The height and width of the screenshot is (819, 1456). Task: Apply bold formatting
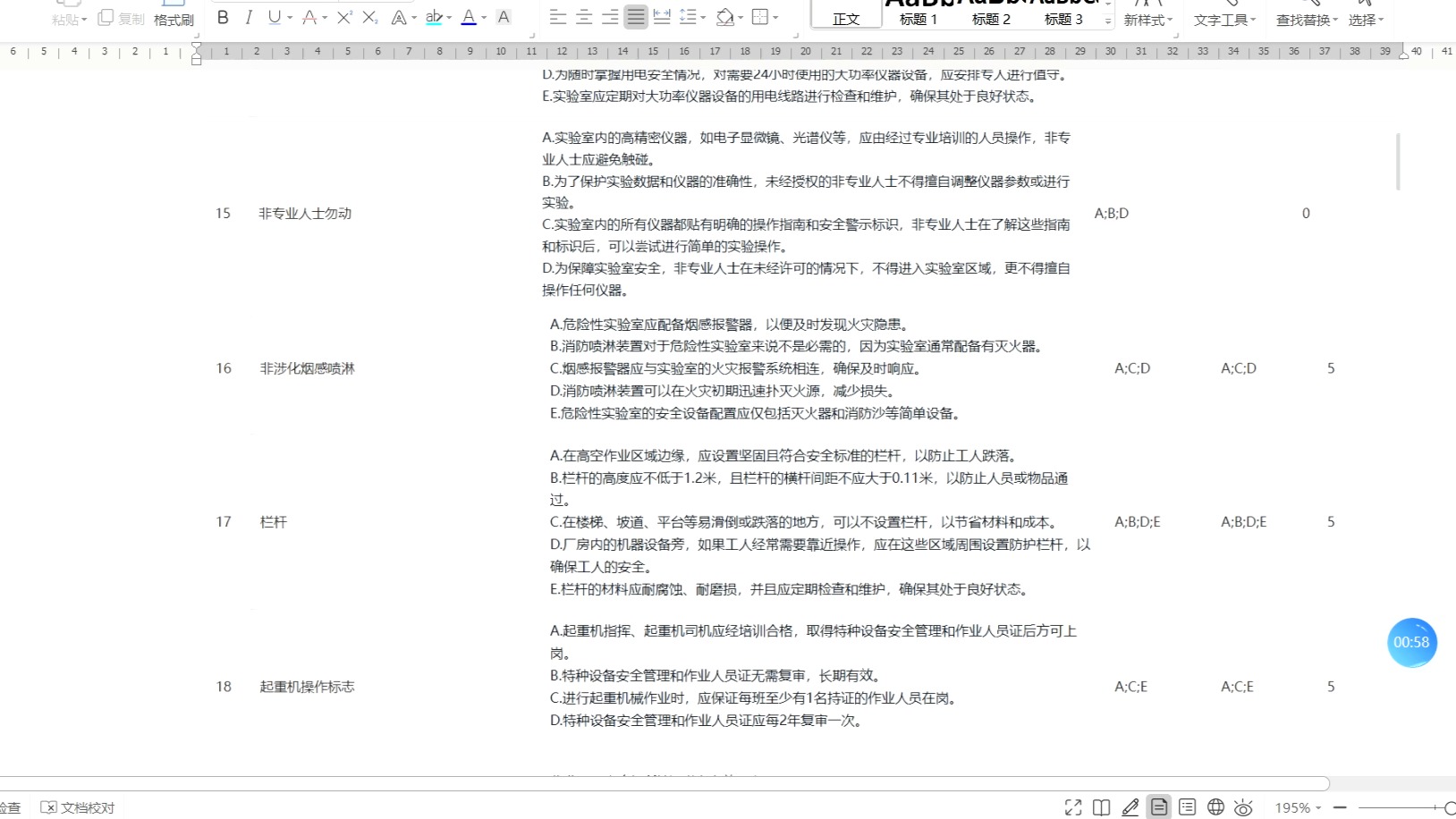[x=223, y=17]
